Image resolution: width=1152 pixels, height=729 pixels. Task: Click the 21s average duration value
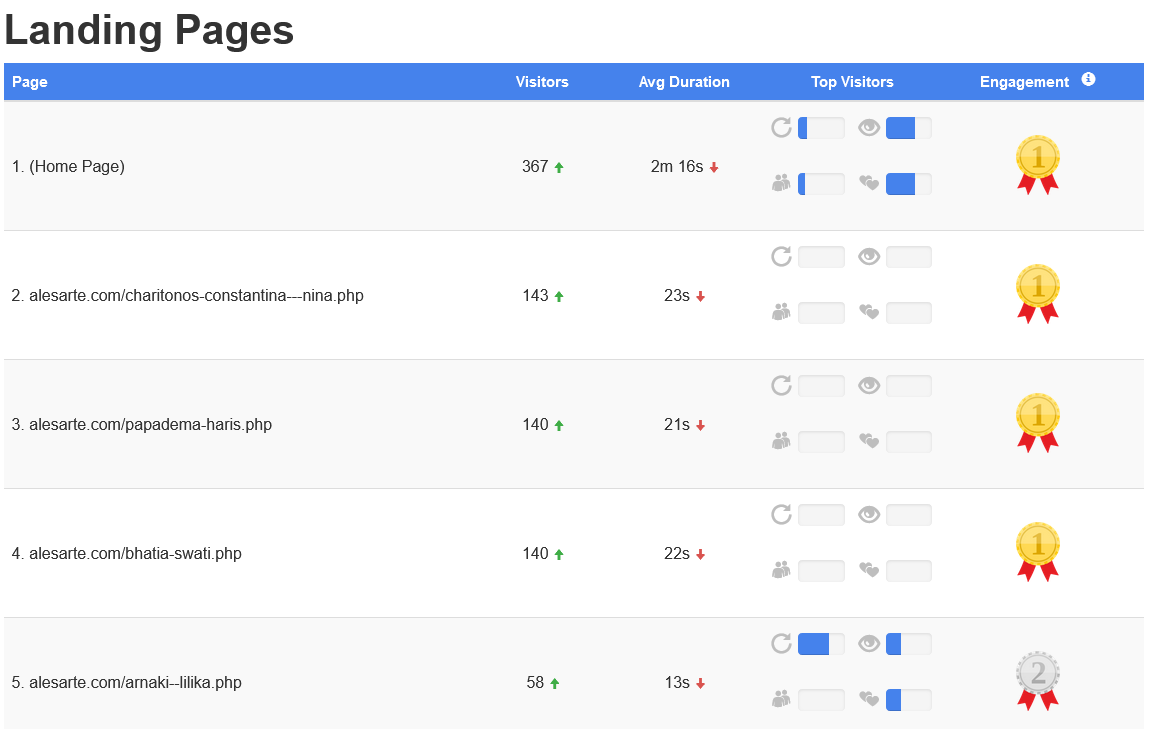click(677, 425)
